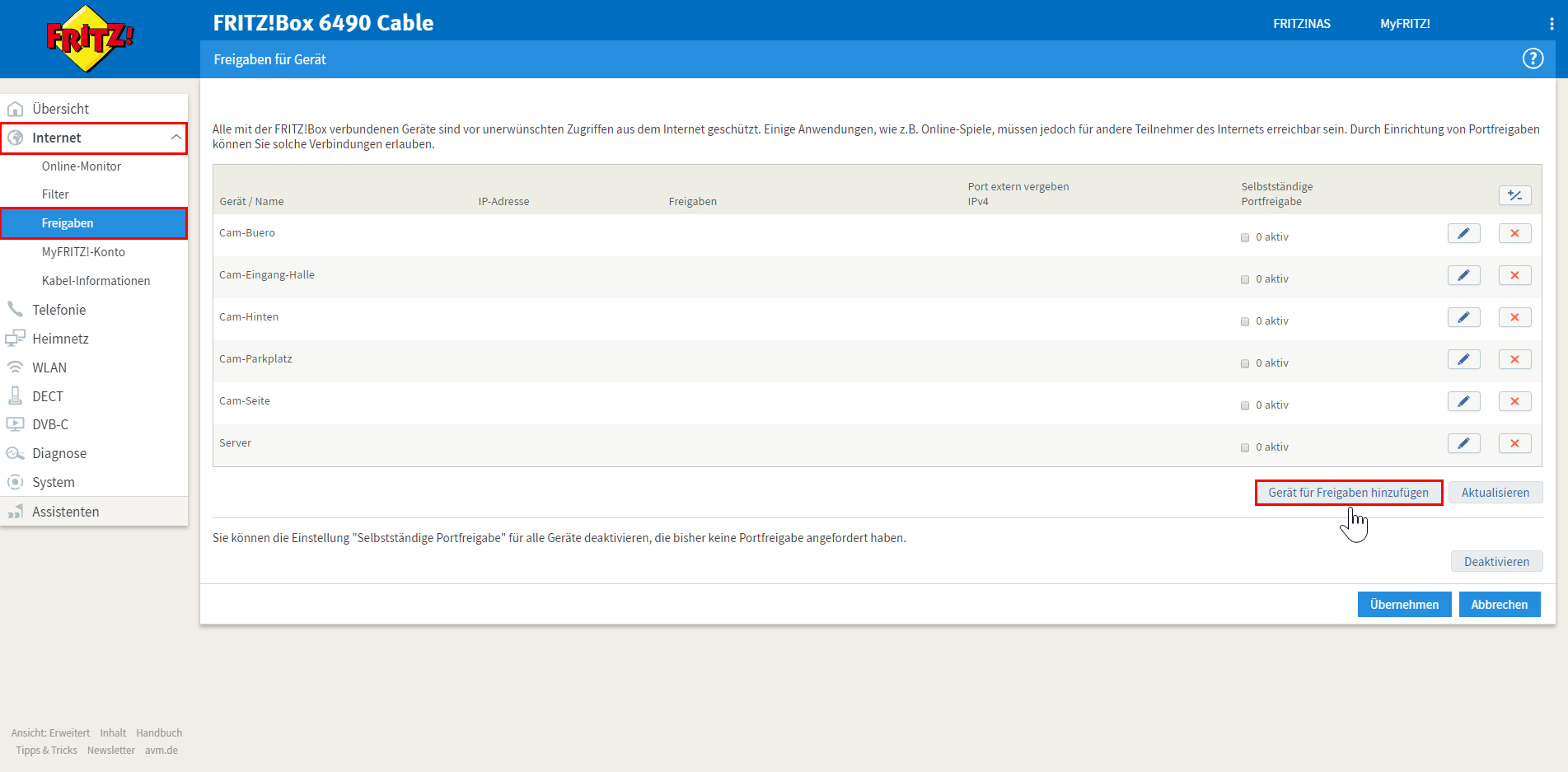Edit the Cam-Seite entry with the pencil icon

pyautogui.click(x=1463, y=402)
